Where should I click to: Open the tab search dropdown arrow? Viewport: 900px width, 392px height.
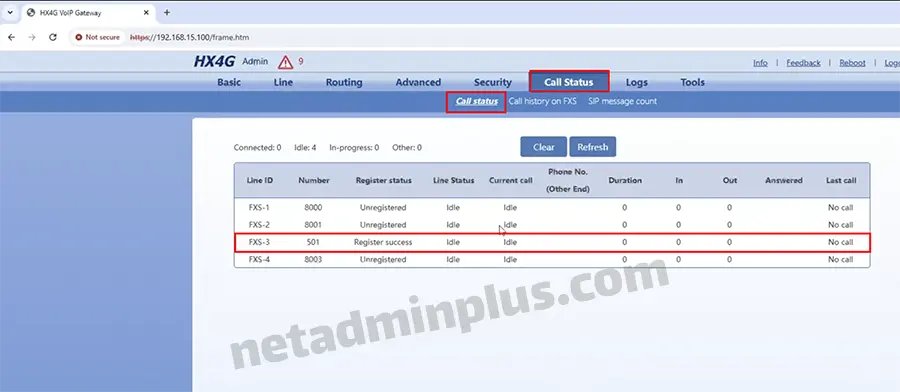[x=10, y=13]
